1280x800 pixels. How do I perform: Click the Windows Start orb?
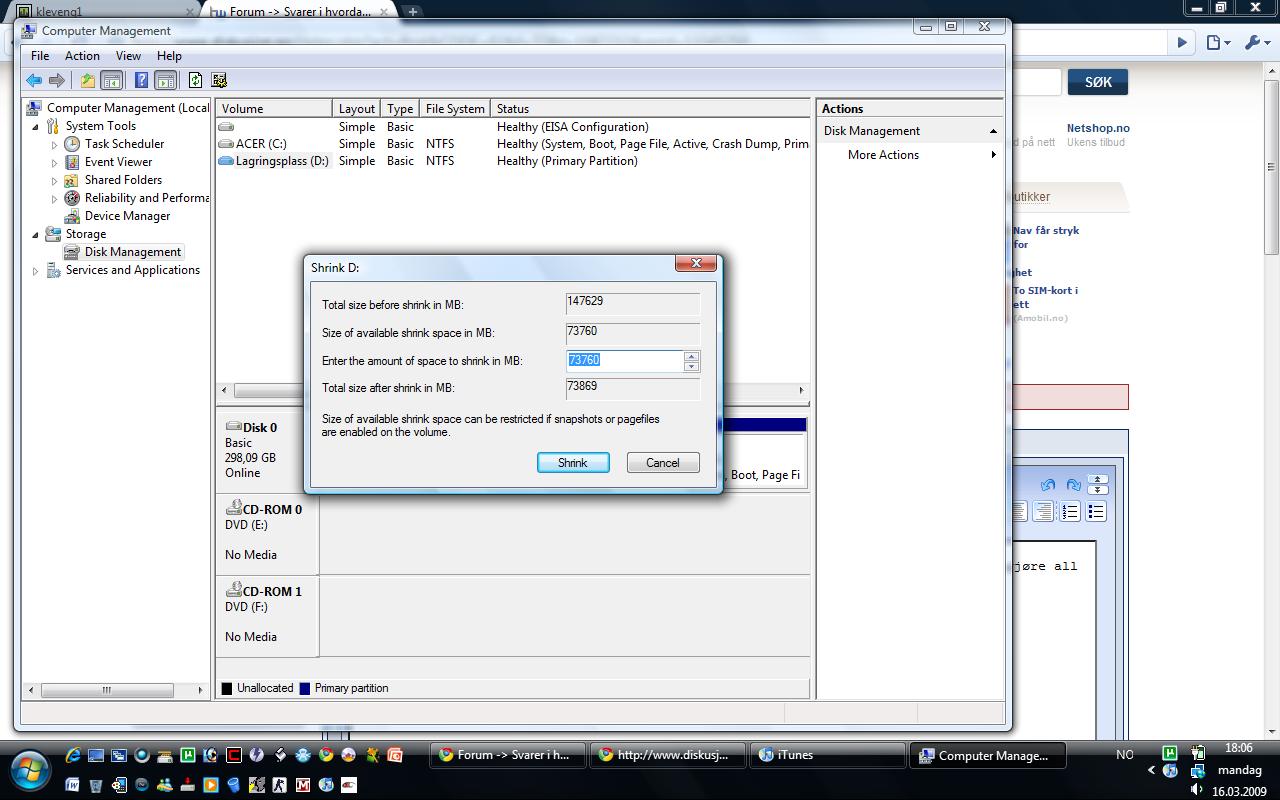[x=30, y=770]
